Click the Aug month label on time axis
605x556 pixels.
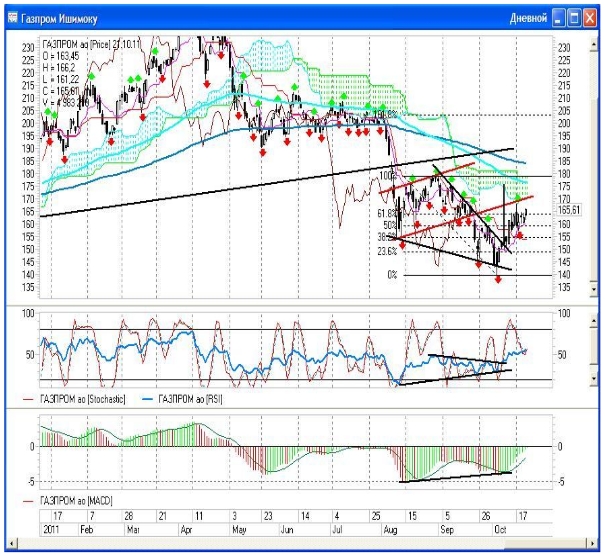390,530
